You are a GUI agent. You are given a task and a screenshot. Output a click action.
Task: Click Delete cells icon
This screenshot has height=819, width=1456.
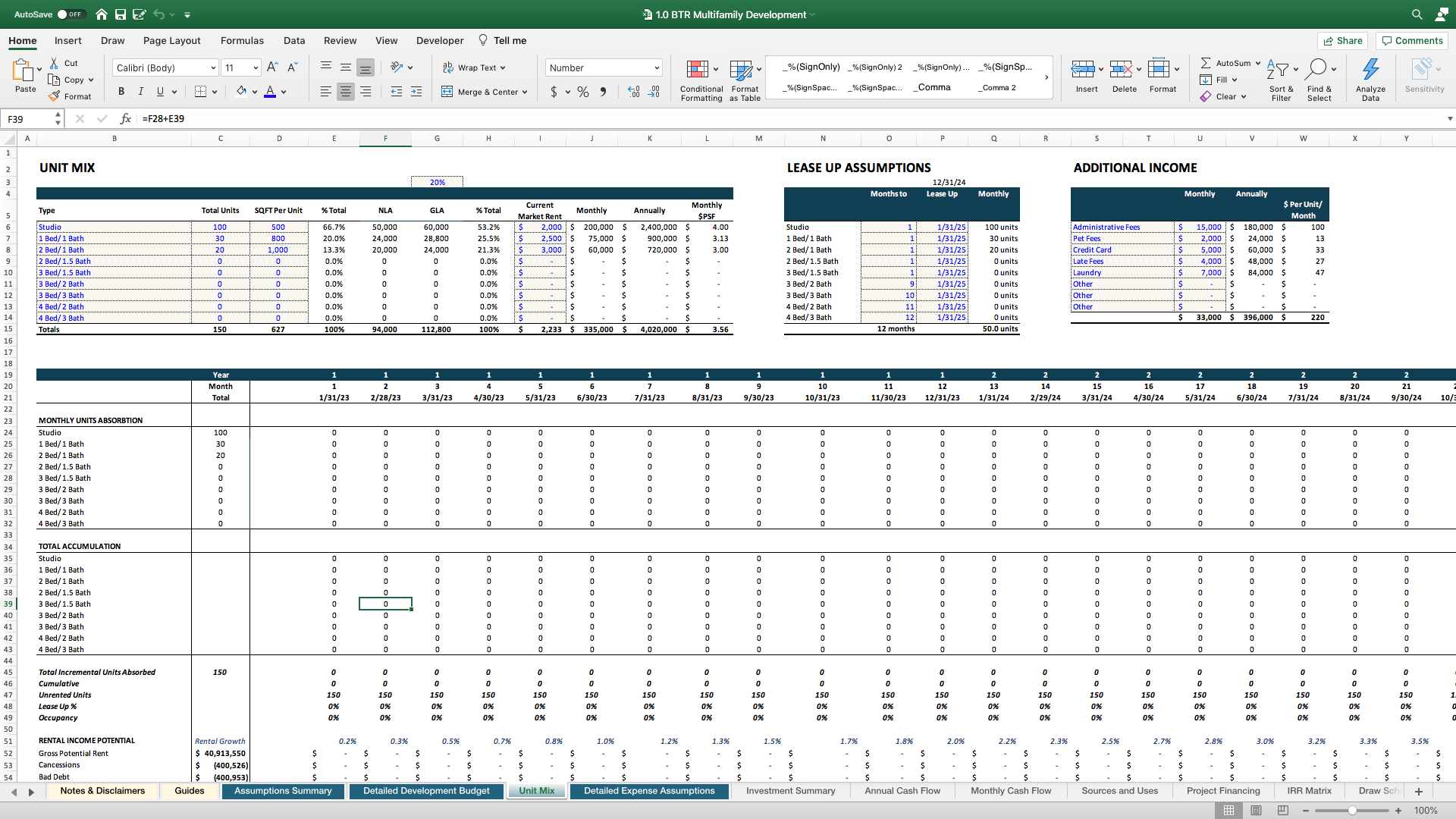(1121, 70)
